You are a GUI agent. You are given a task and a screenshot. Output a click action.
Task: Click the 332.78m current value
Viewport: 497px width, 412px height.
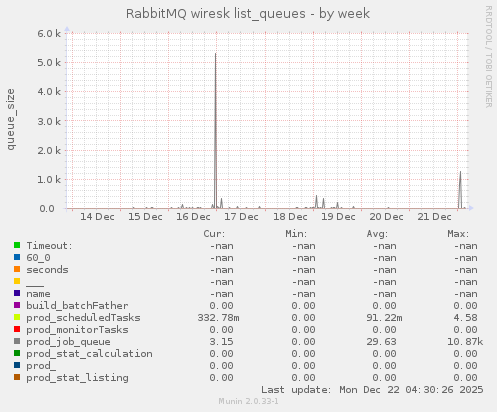(x=218, y=318)
